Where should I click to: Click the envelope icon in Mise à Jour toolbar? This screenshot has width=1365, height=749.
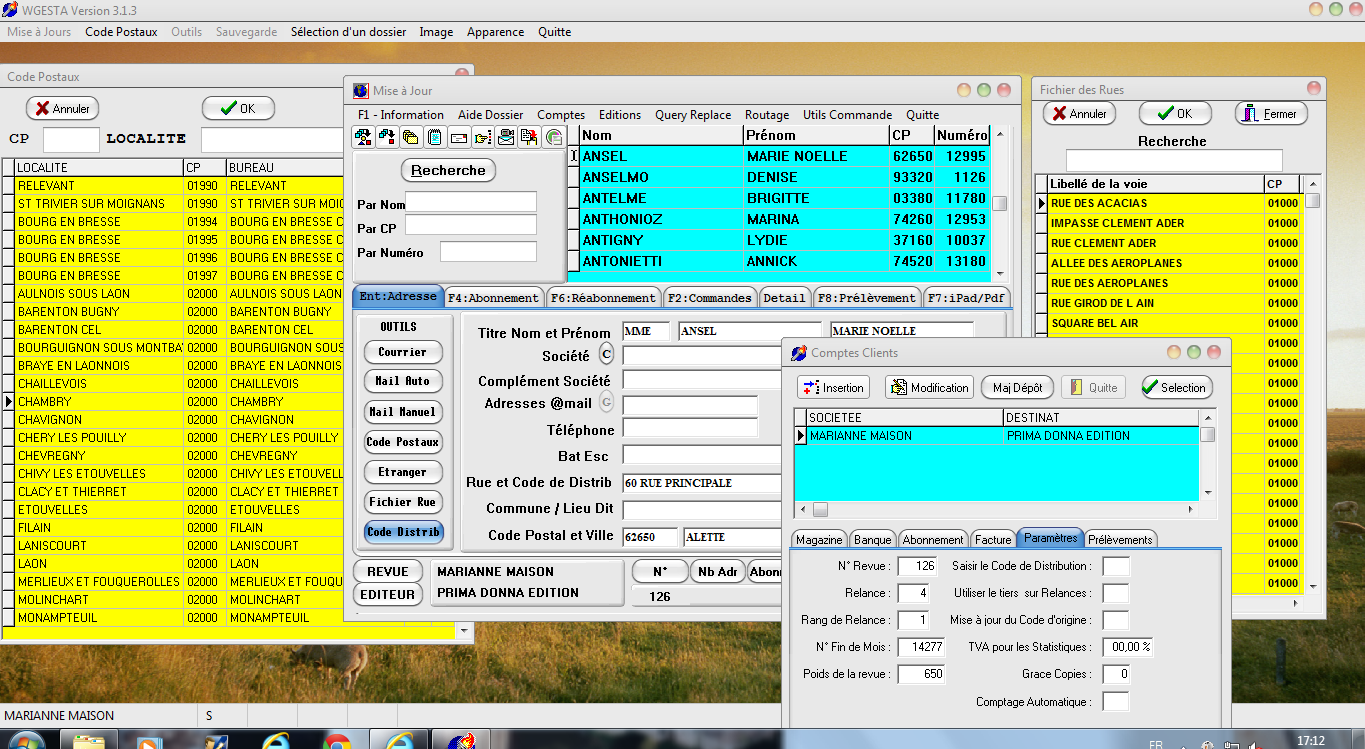click(459, 137)
